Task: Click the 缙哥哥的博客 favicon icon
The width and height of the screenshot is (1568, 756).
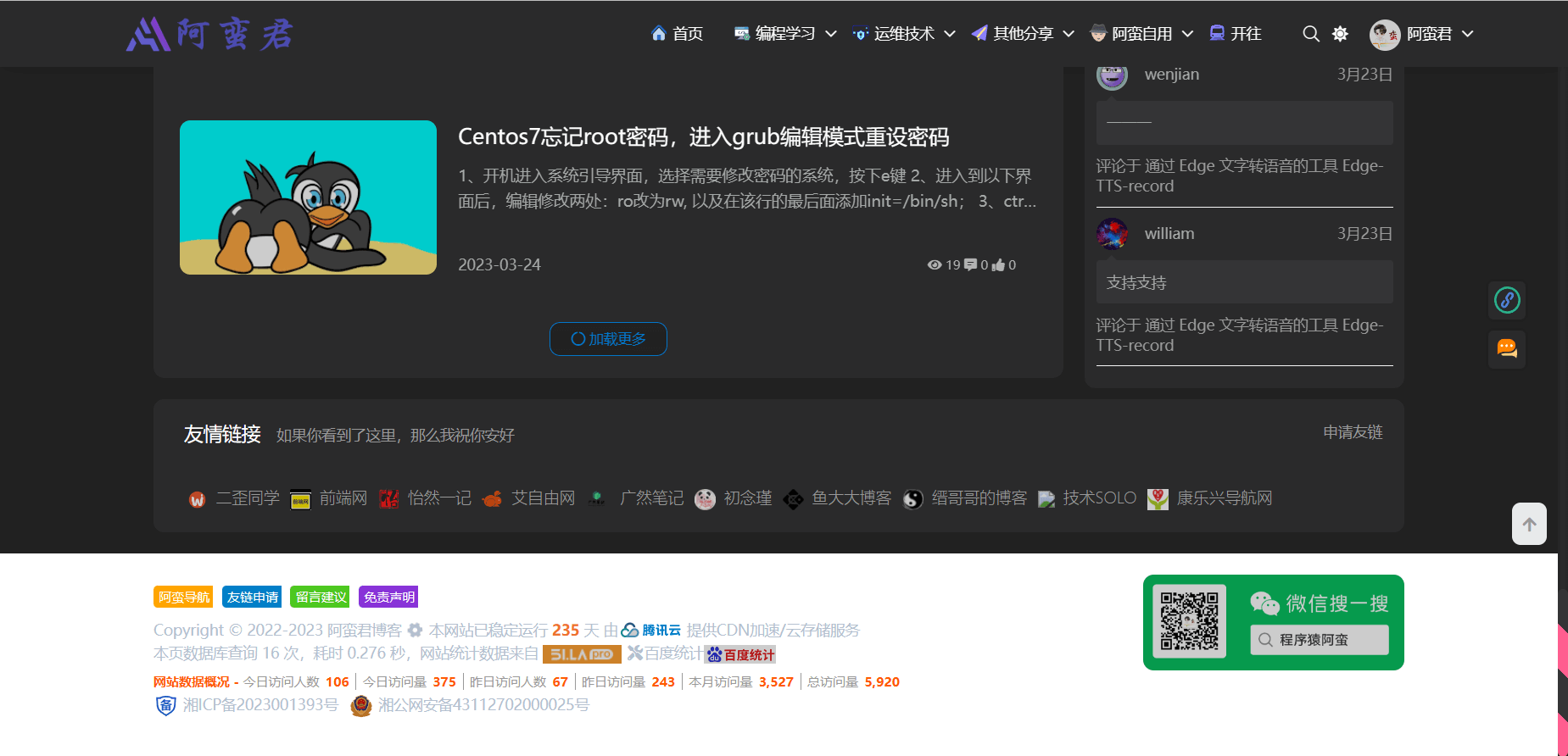Action: point(912,499)
